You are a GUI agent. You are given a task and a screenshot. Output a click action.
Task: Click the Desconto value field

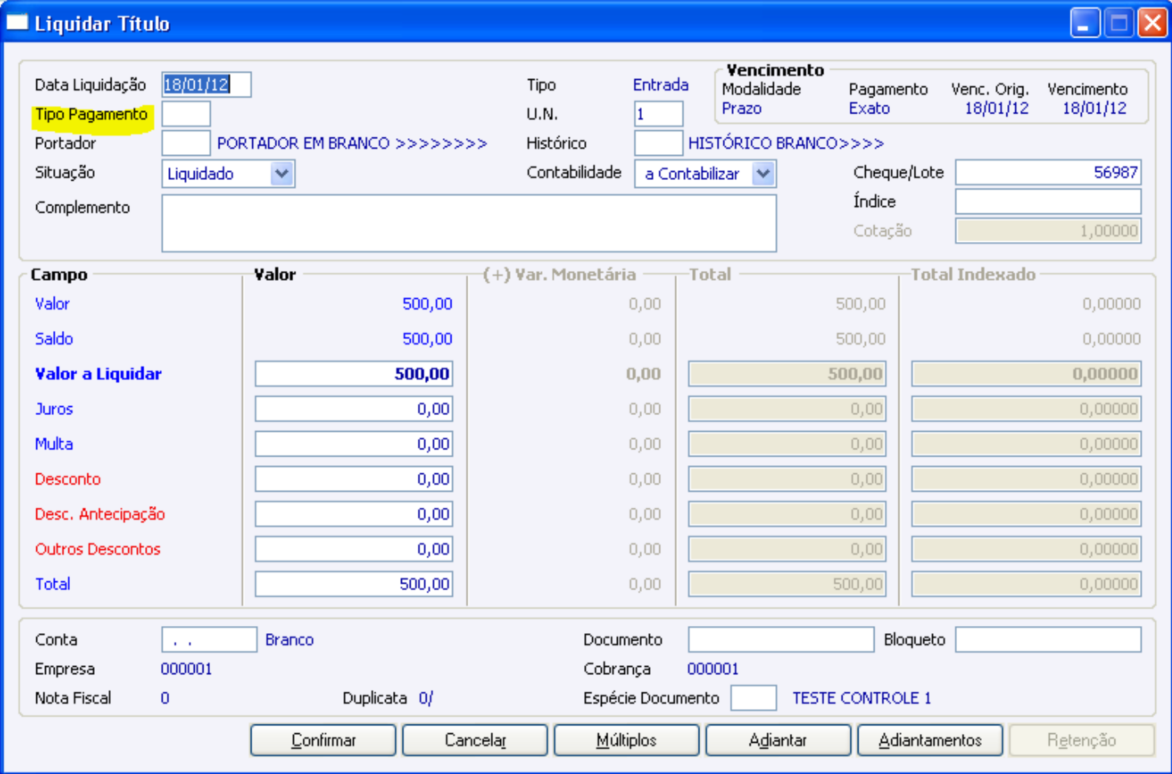coord(354,479)
